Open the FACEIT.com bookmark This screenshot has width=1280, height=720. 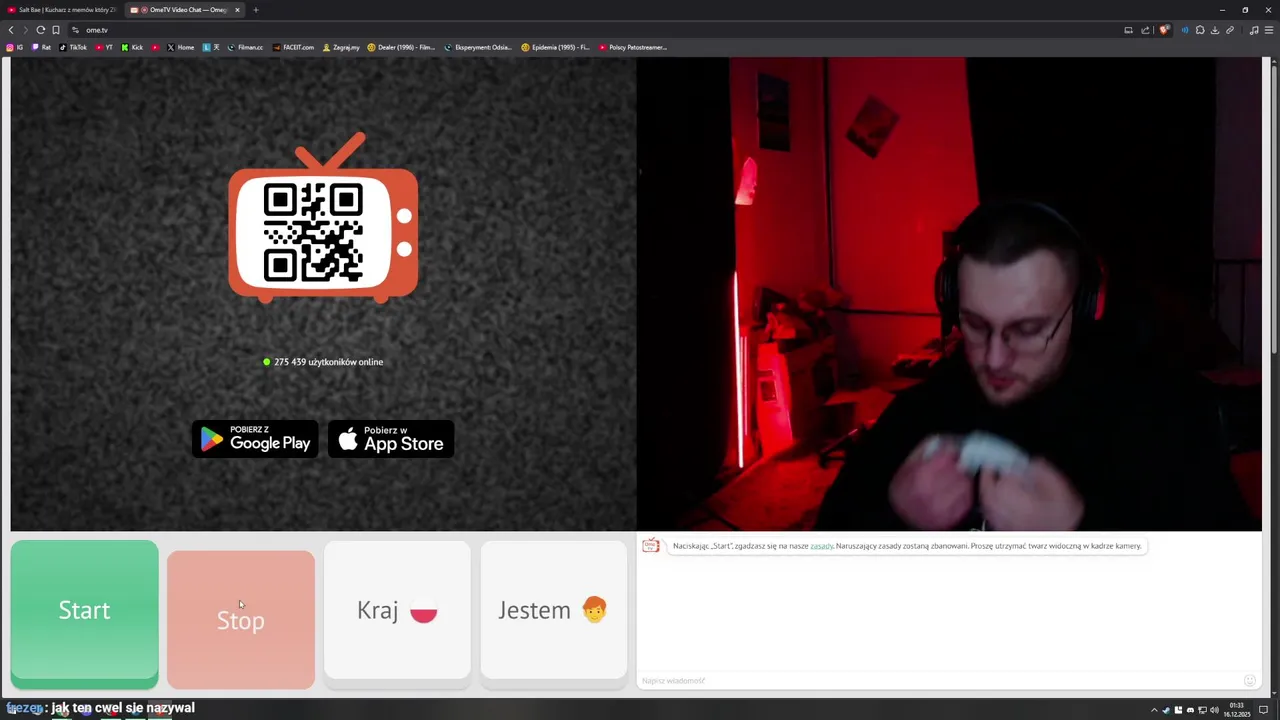(293, 47)
